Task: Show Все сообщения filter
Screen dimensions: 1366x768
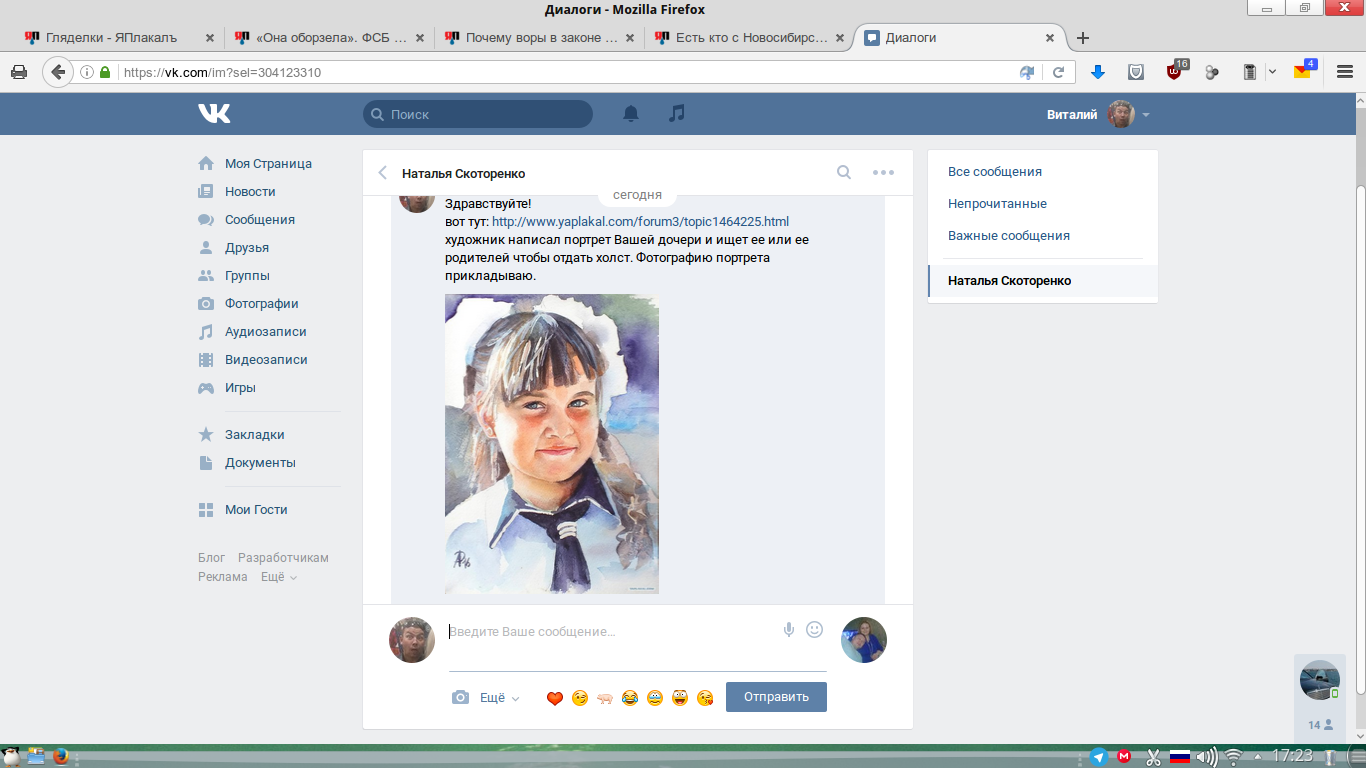Action: point(995,172)
